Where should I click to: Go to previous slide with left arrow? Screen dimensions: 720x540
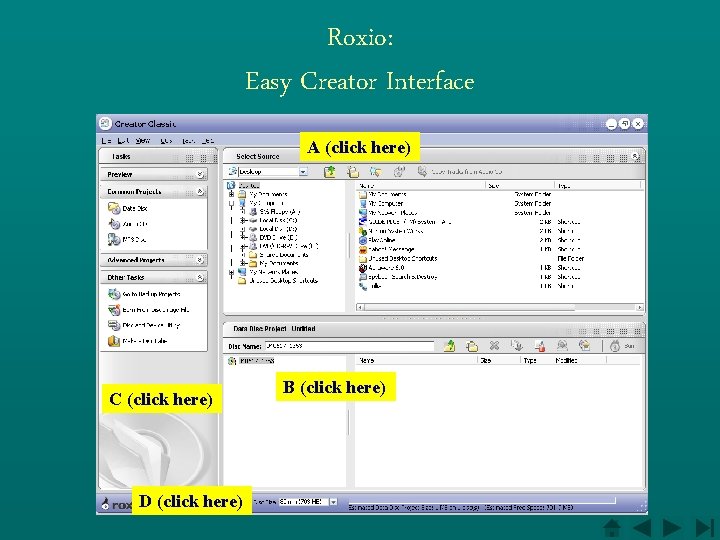(642, 527)
